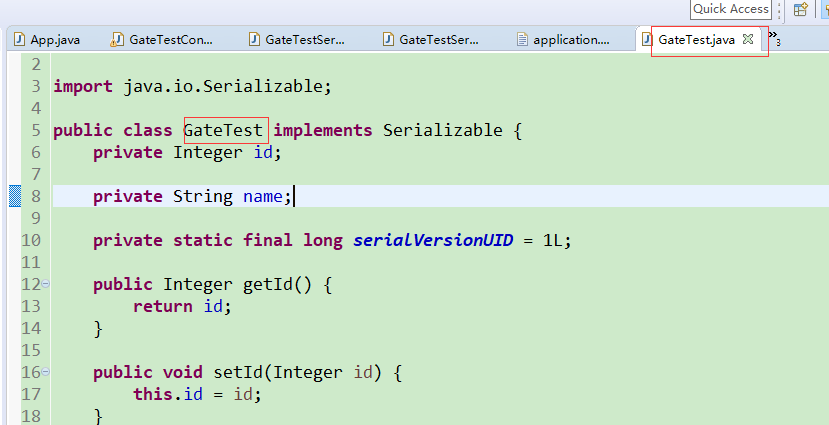The image size is (829, 425).
Task: Collapse the setId() method fold
Action: click(45, 373)
